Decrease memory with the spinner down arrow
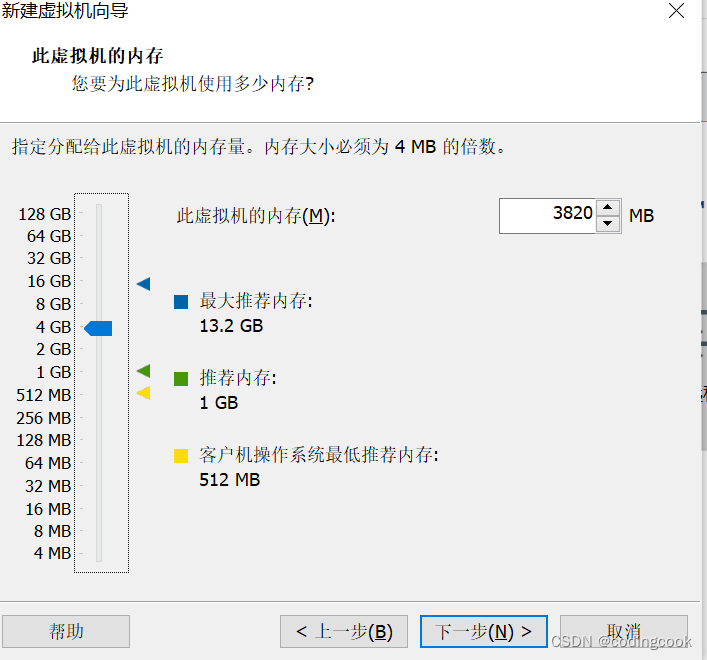 click(607, 224)
